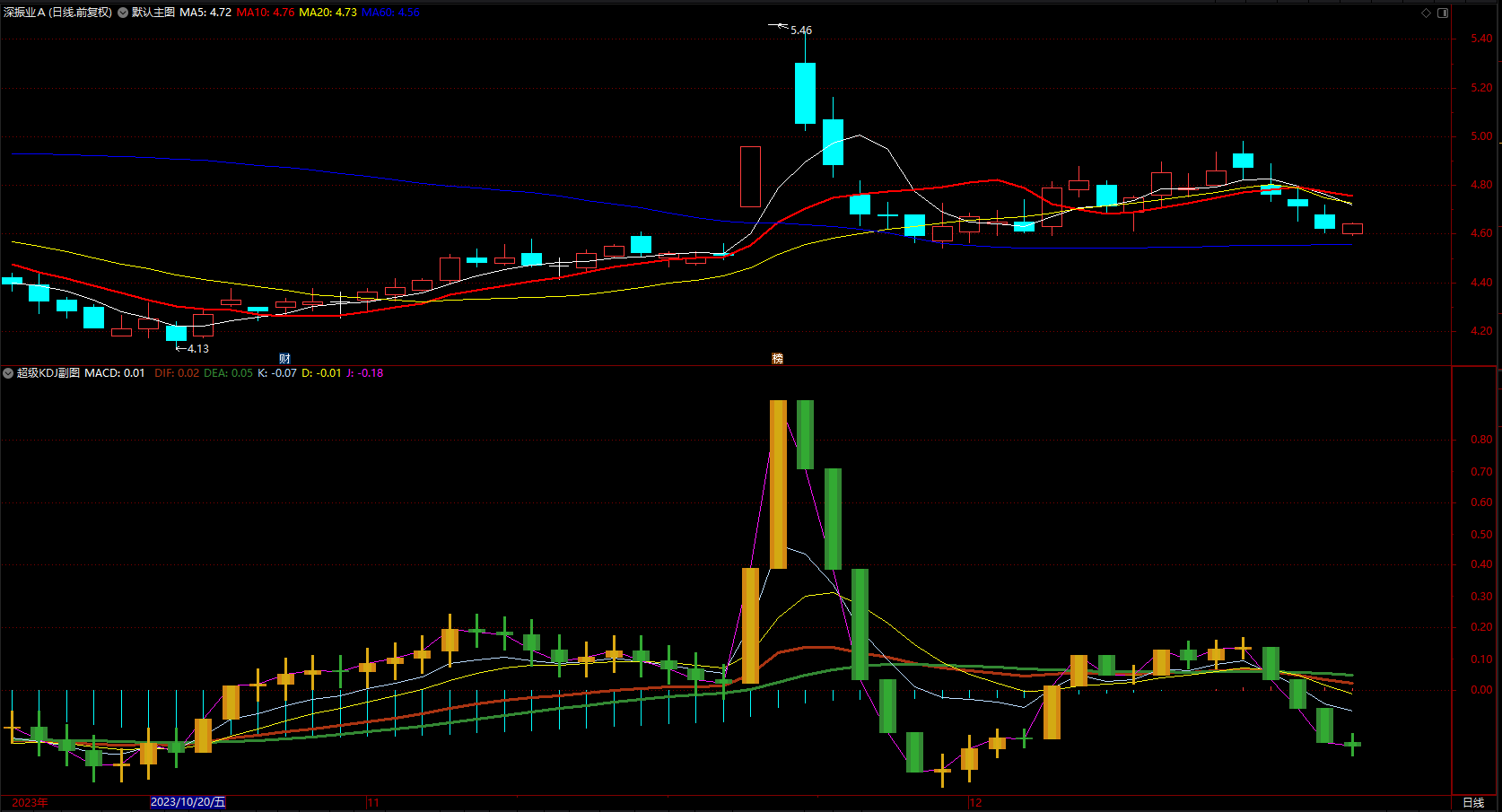Click the 4.20 price axis label
This screenshot has height=812, width=1502.
[x=1482, y=331]
